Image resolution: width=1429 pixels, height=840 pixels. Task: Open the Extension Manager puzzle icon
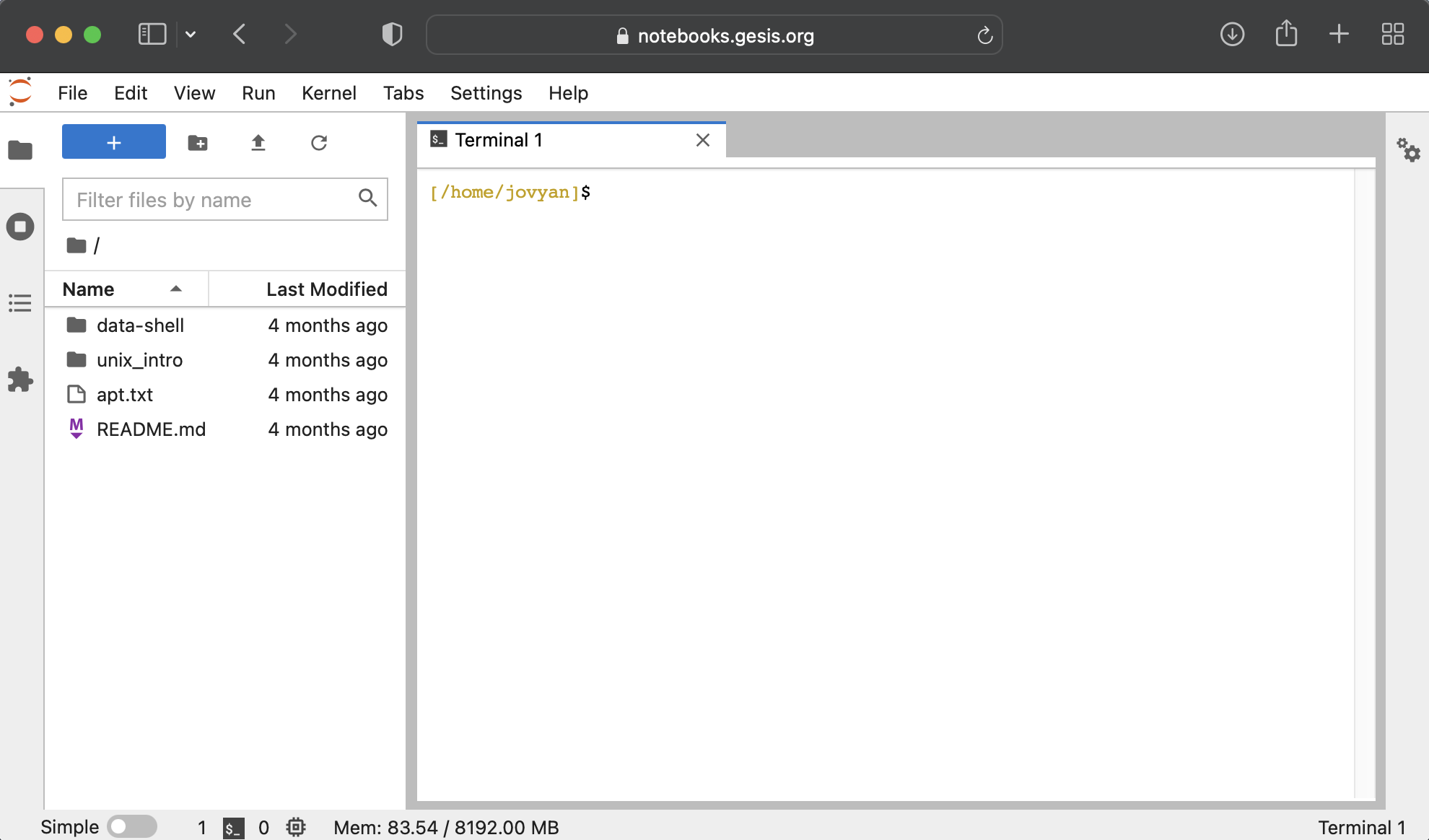pos(20,380)
